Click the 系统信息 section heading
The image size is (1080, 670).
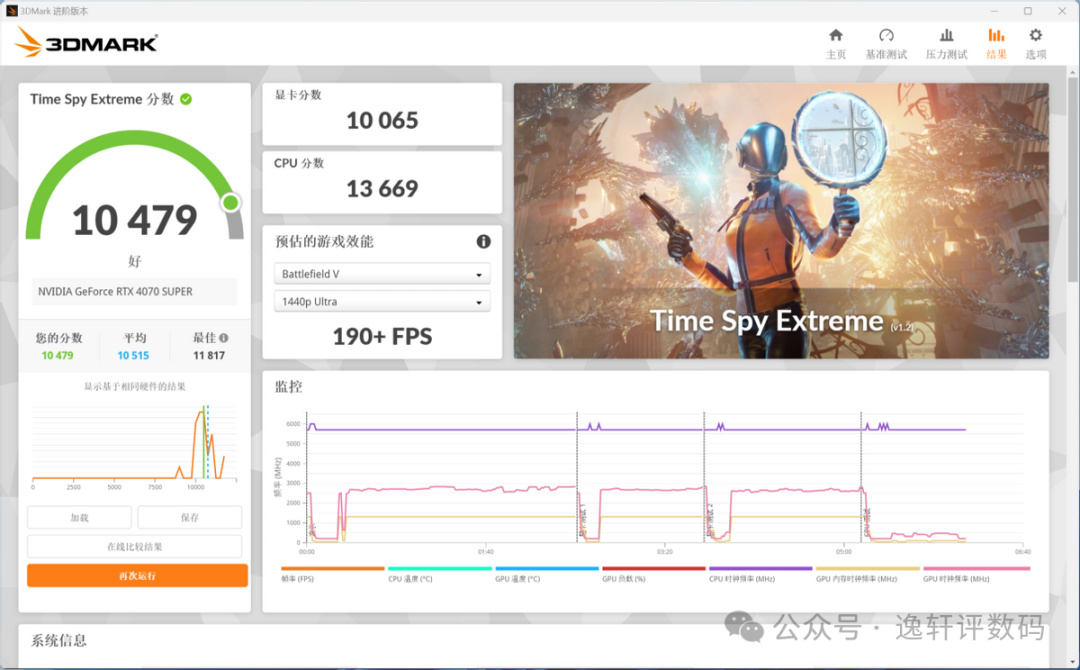coord(59,640)
